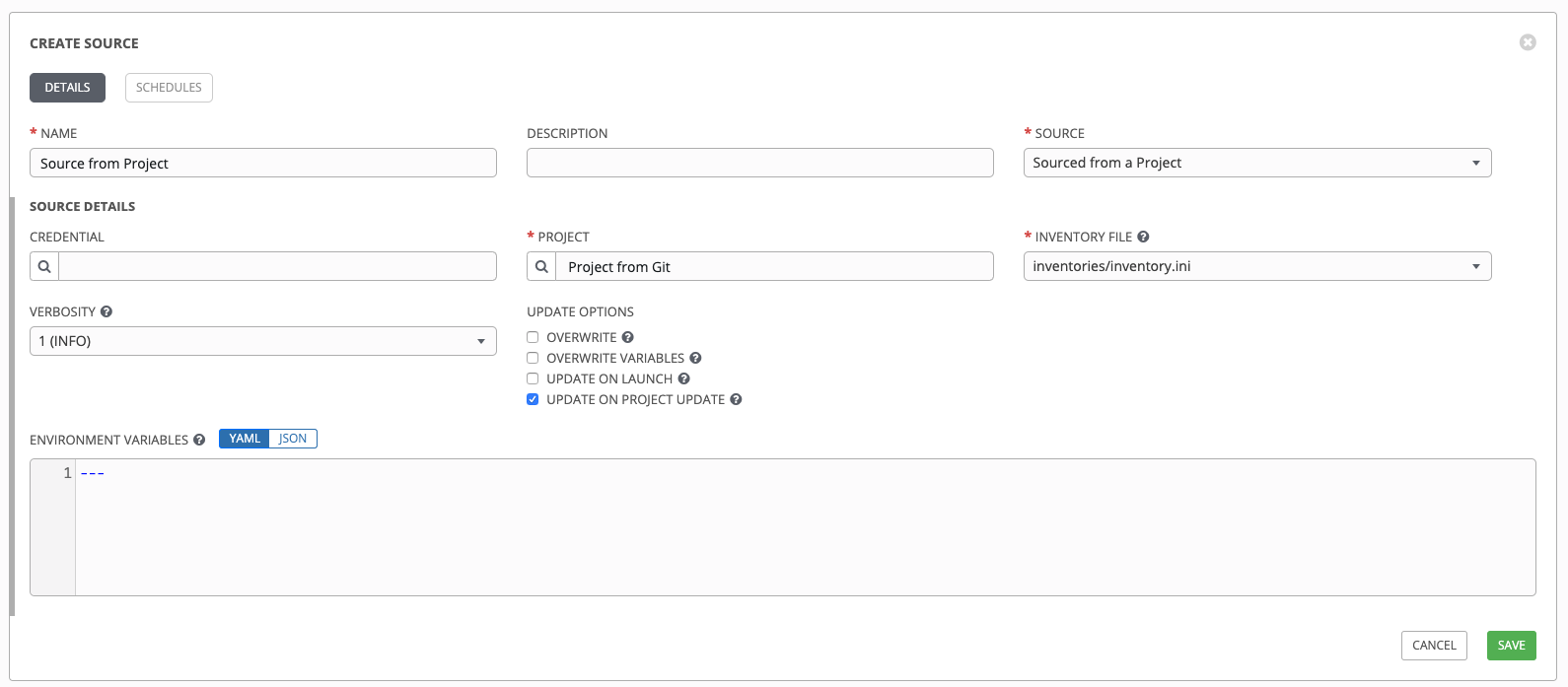The height and width of the screenshot is (687, 1568).
Task: Open the Verbosity dropdown
Action: [x=262, y=341]
